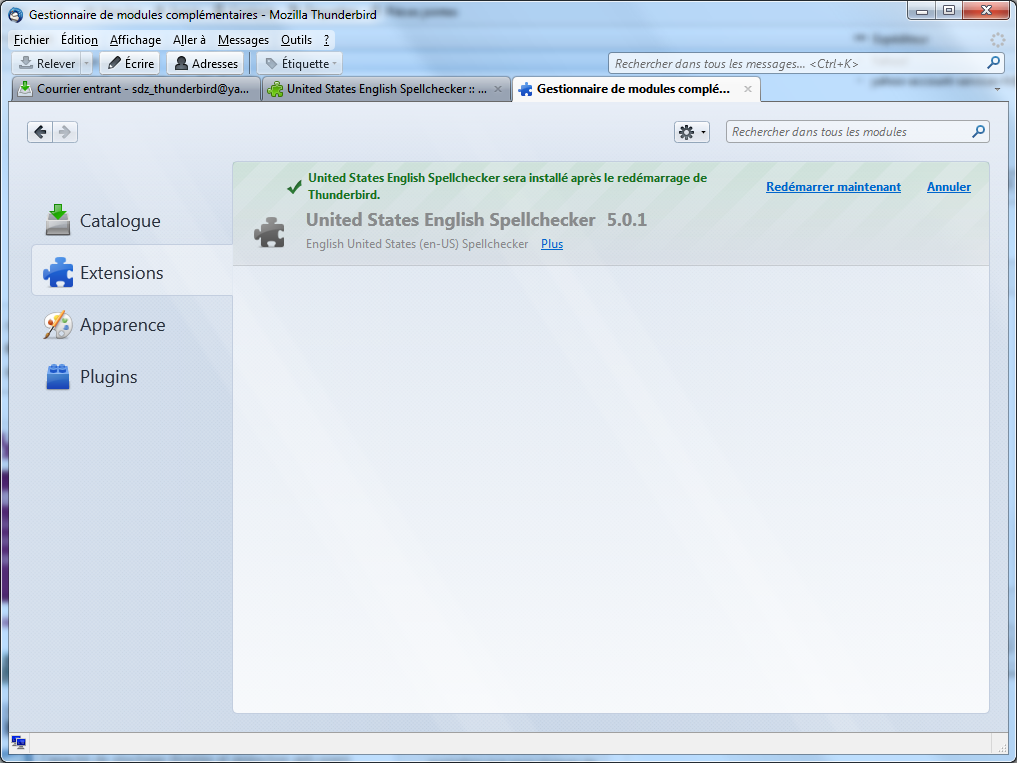
Task: Select the Extensions category
Action: click(132, 271)
